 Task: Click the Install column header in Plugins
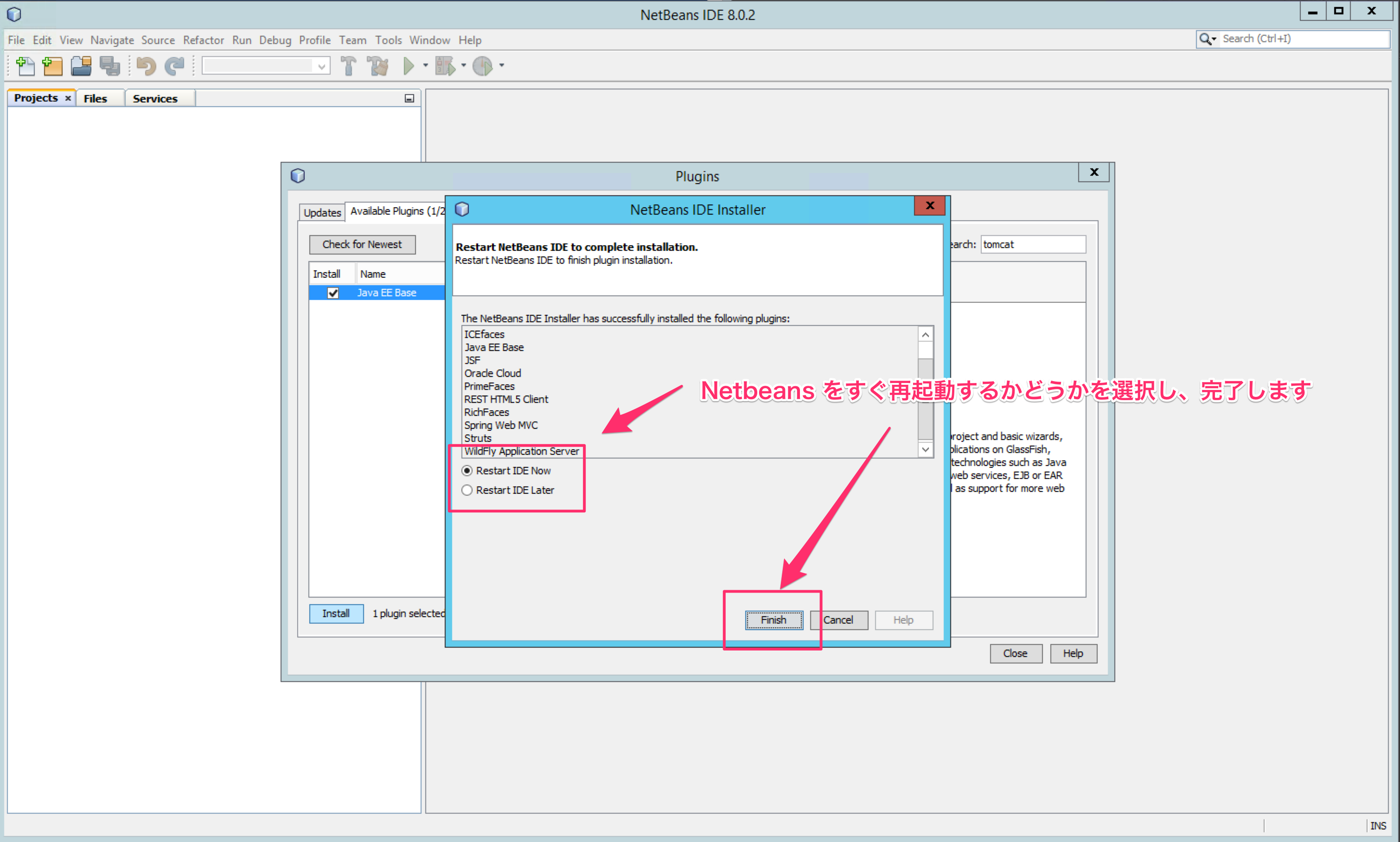click(332, 274)
